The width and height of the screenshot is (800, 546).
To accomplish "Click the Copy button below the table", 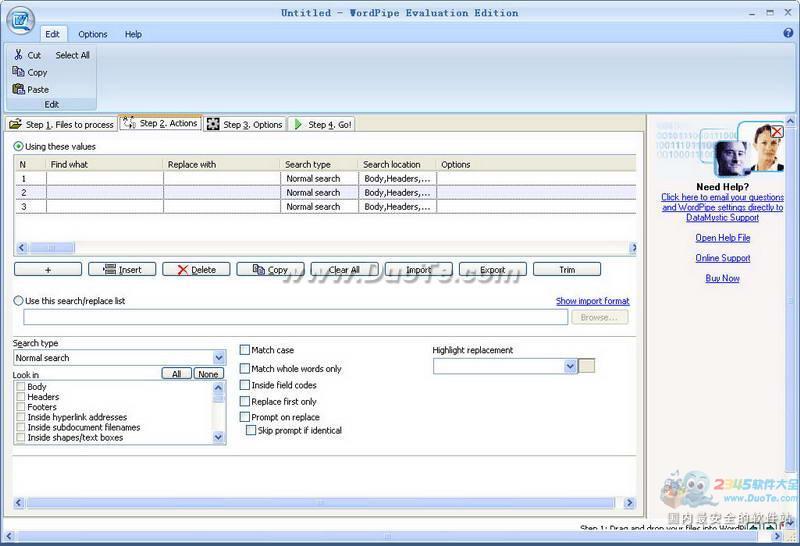I will [270, 269].
